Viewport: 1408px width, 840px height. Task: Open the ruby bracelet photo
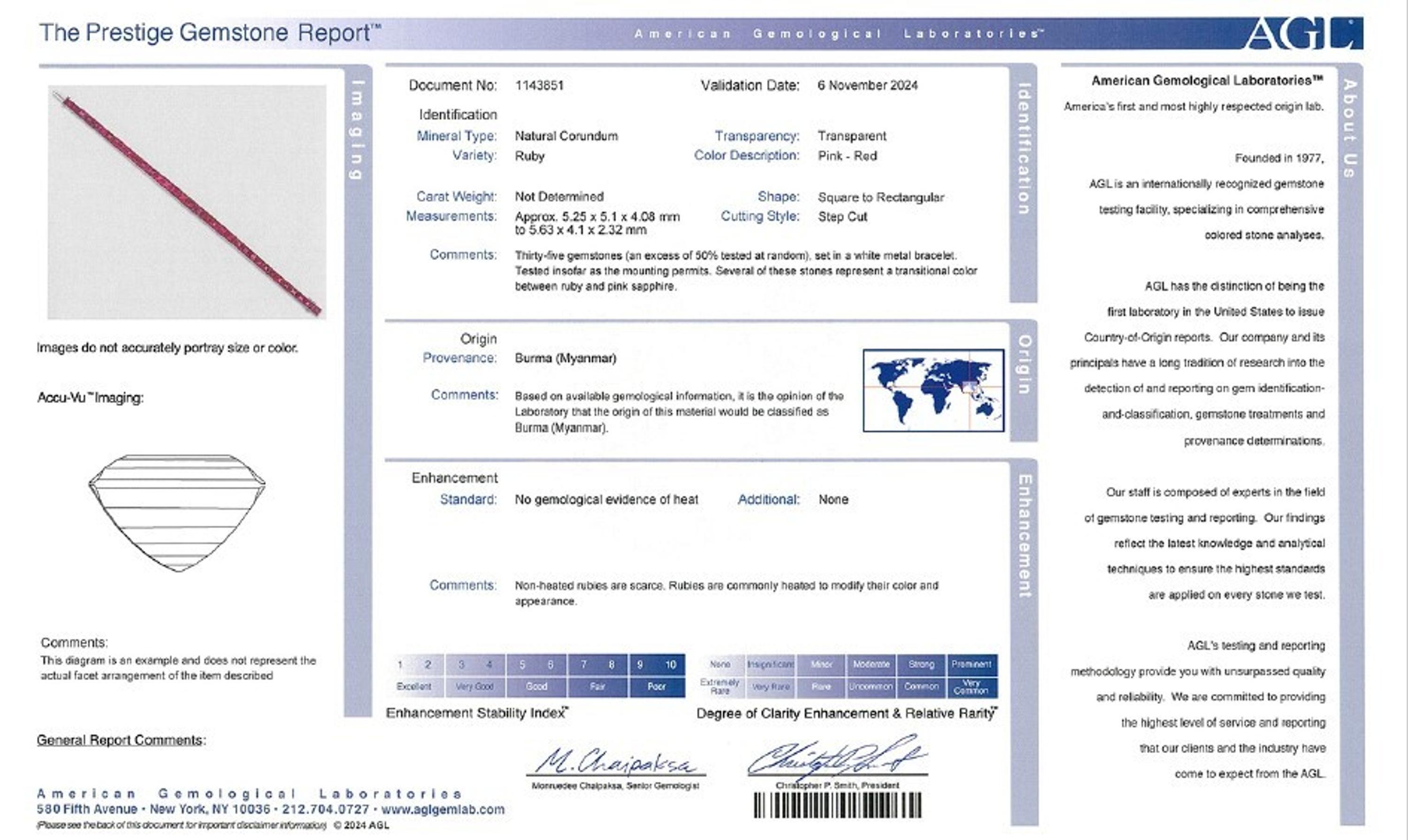coord(187,202)
